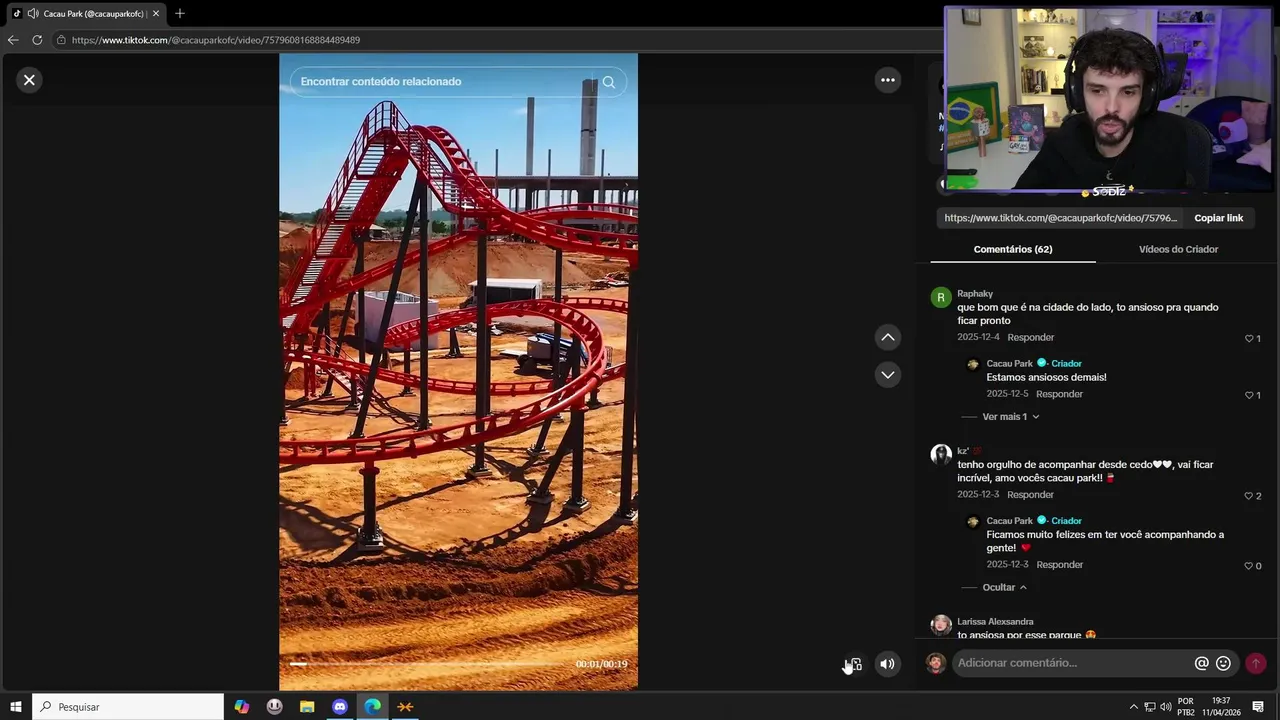Image resolution: width=1280 pixels, height=720 pixels.
Task: Reply to kz's comment via Responder
Action: pos(1030,495)
